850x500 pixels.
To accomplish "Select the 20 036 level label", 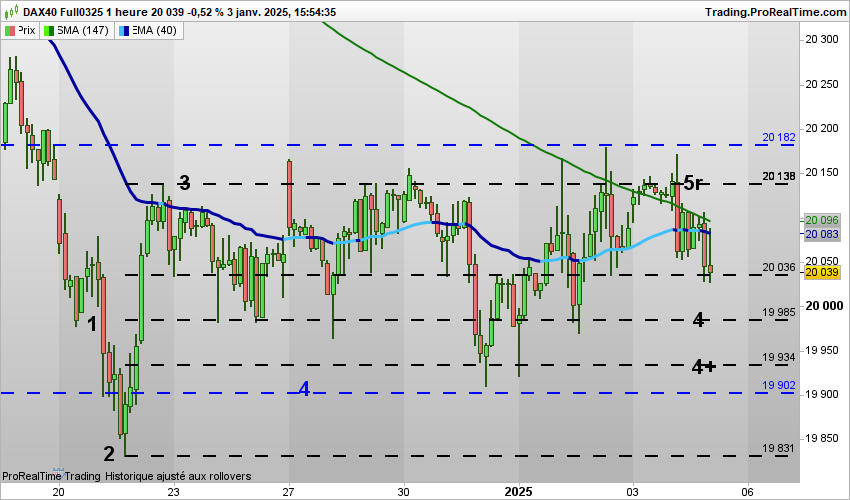I will click(x=778, y=267).
